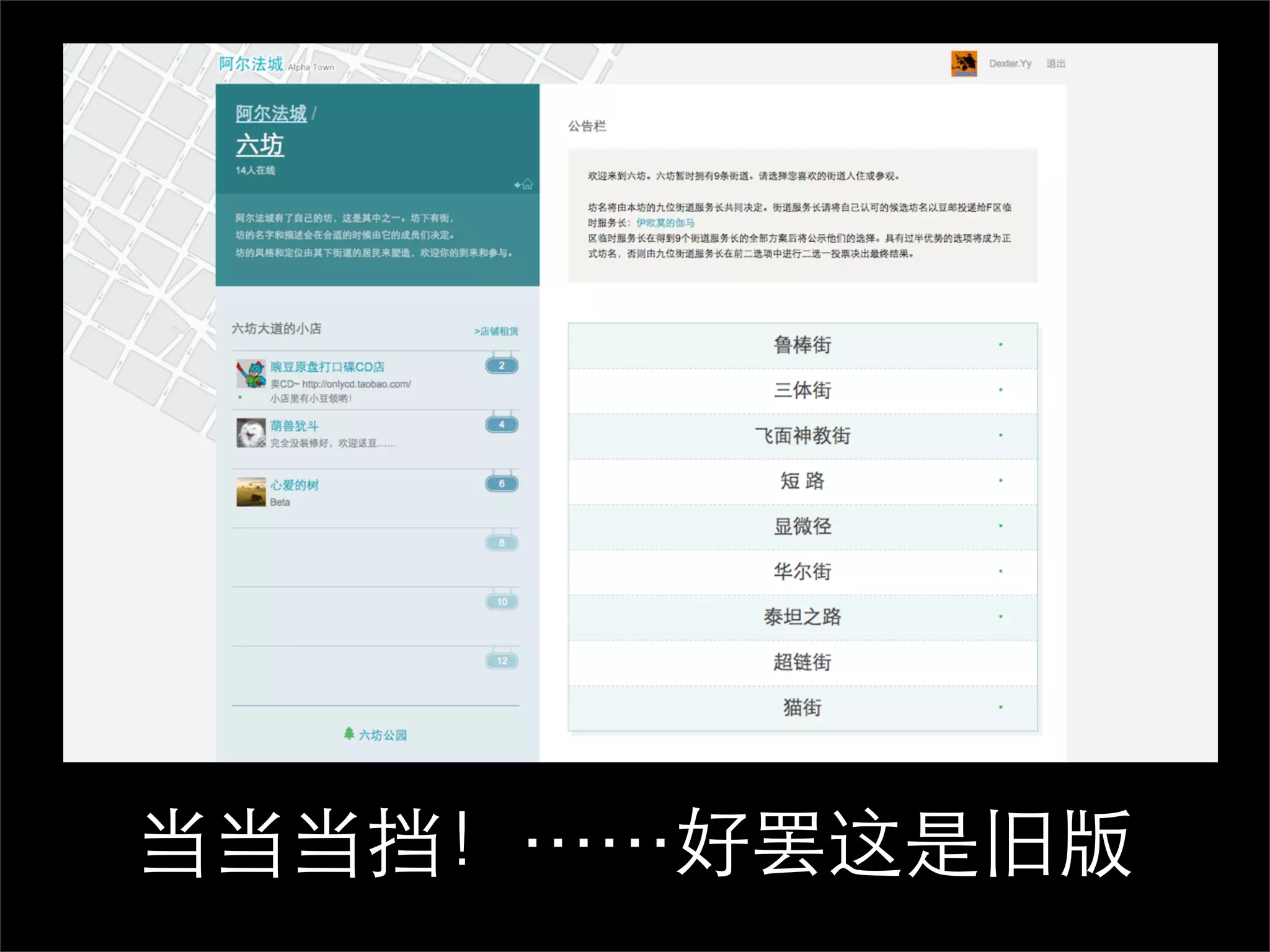This screenshot has width=1270, height=952.
Task: Open the 阿尔法城 breadcrumb link
Action: click(271, 113)
